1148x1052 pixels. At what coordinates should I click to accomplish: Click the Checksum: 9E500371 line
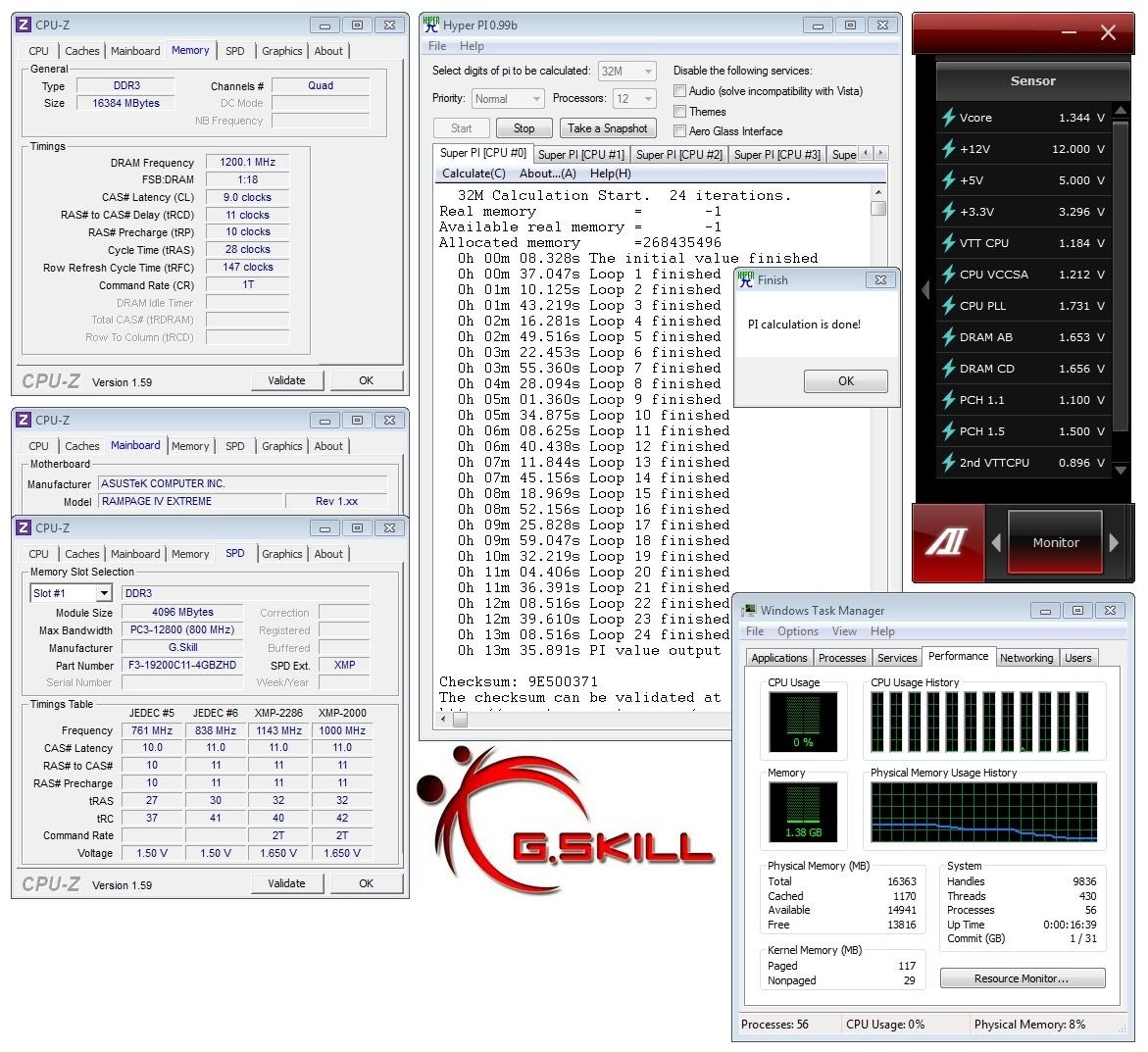(x=519, y=681)
